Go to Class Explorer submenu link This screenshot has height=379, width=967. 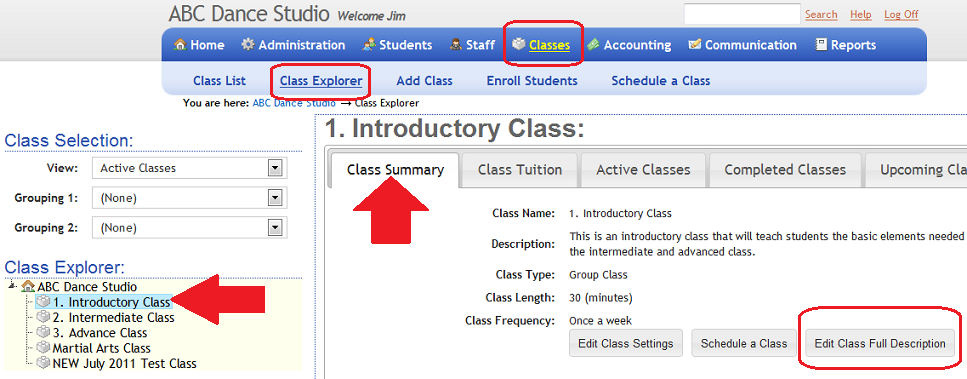pos(321,81)
